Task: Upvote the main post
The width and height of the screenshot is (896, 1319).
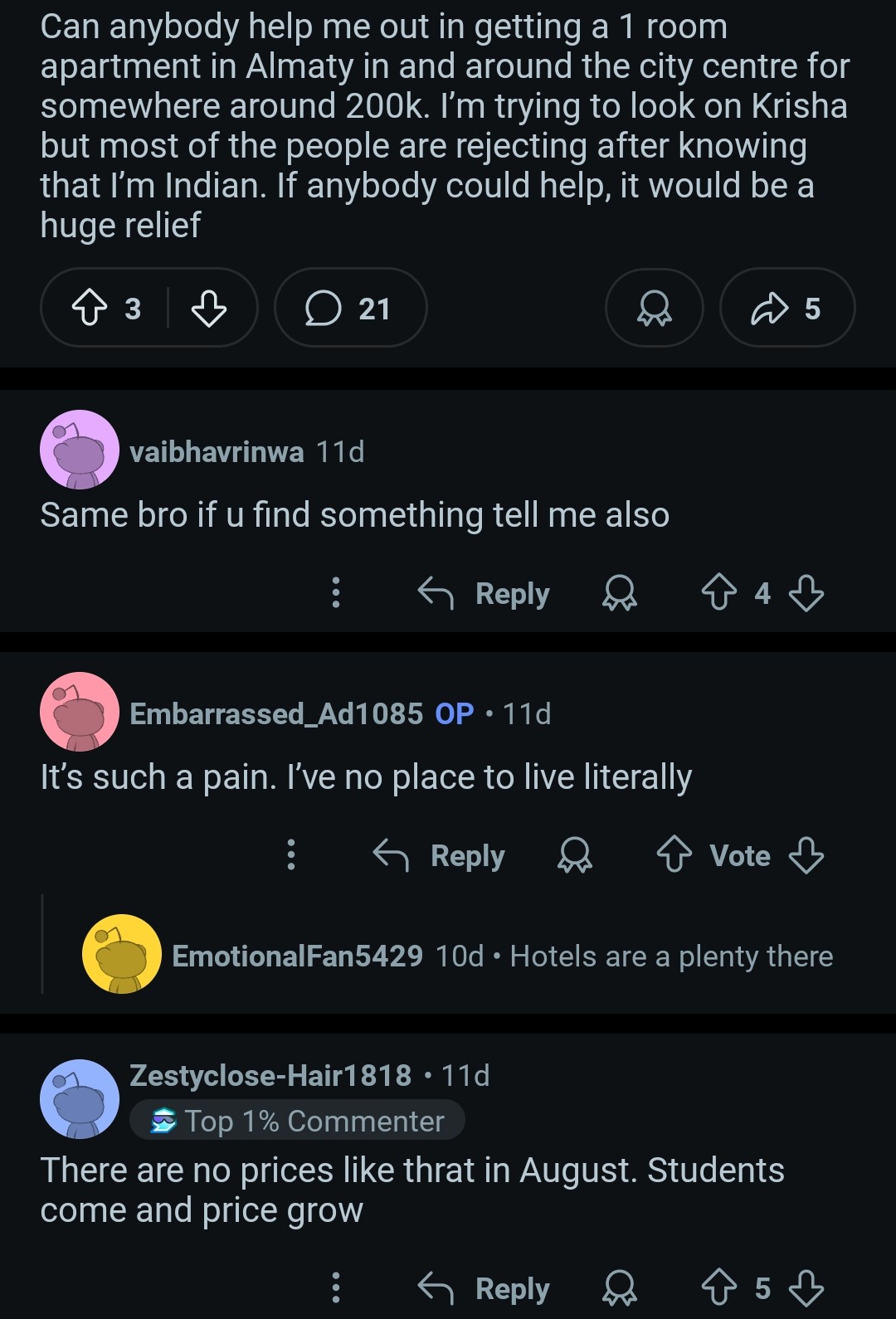Action: click(x=90, y=309)
